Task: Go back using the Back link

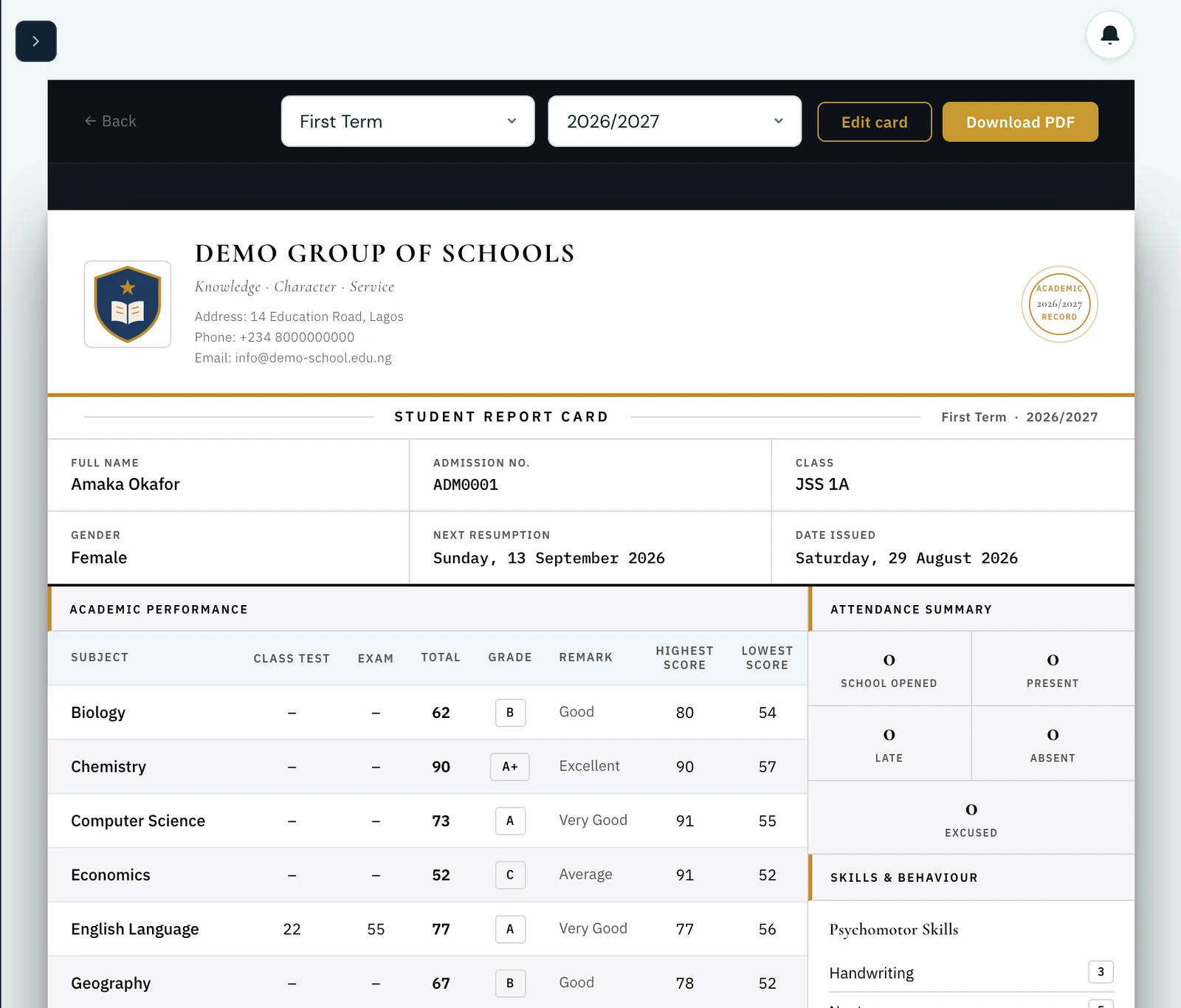Action: click(x=111, y=121)
